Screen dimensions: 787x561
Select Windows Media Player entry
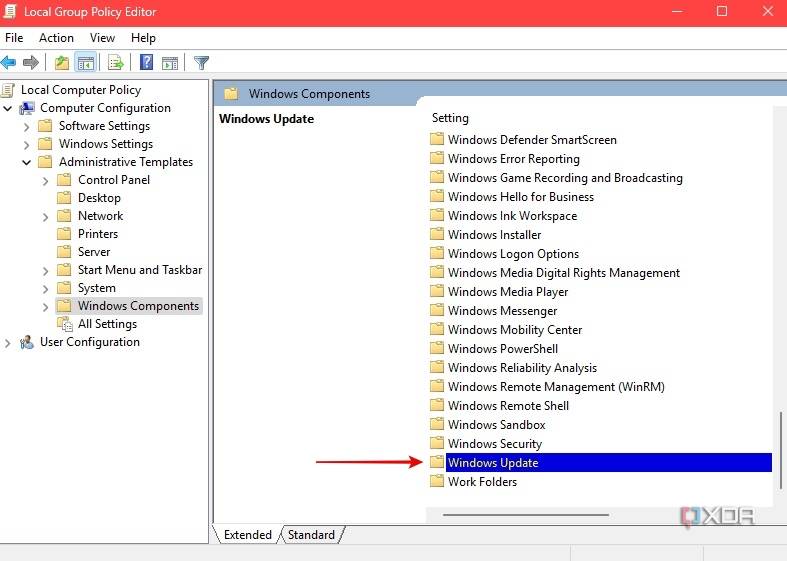click(x=507, y=292)
